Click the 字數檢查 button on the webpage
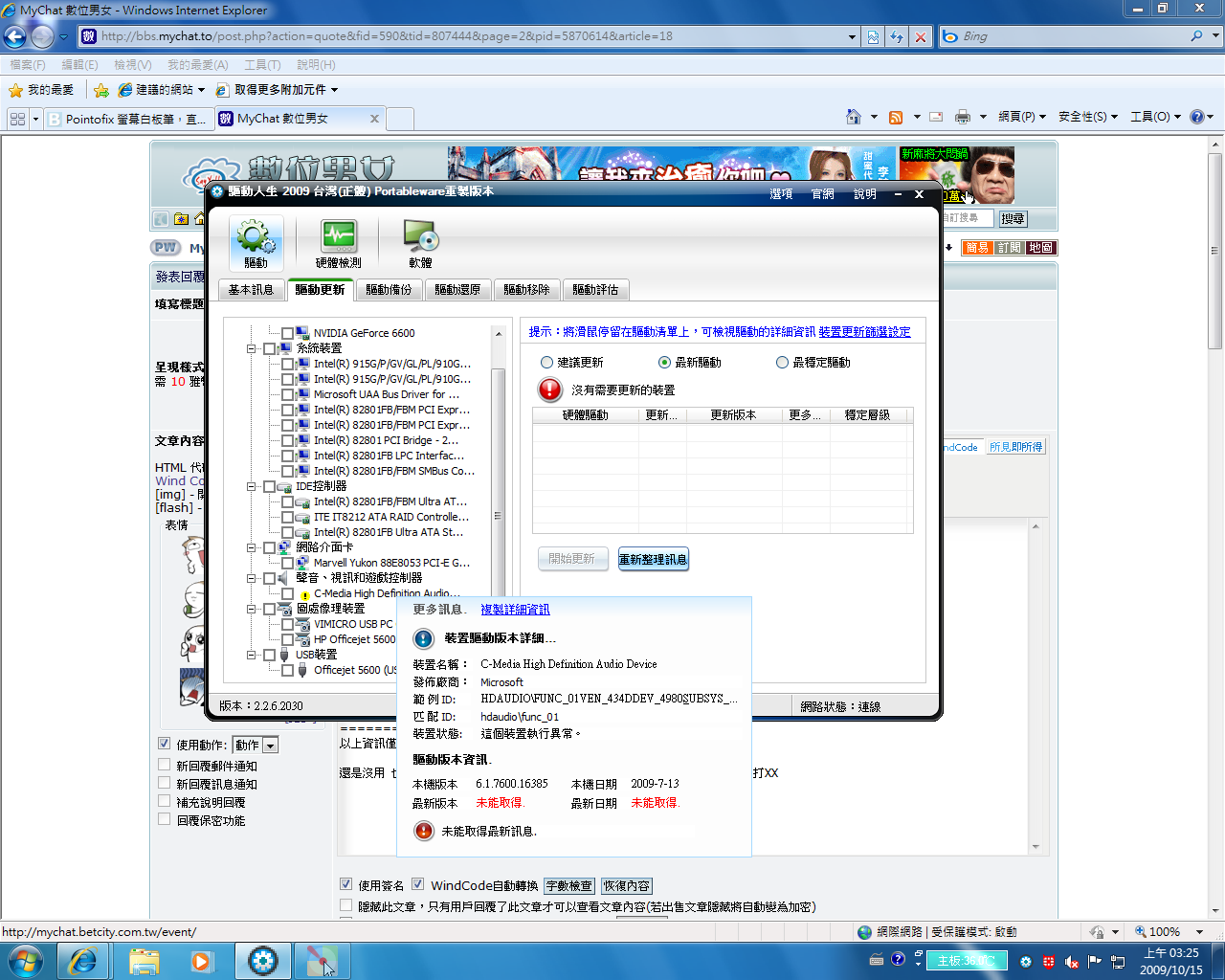Image resolution: width=1225 pixels, height=980 pixels. coord(569,886)
